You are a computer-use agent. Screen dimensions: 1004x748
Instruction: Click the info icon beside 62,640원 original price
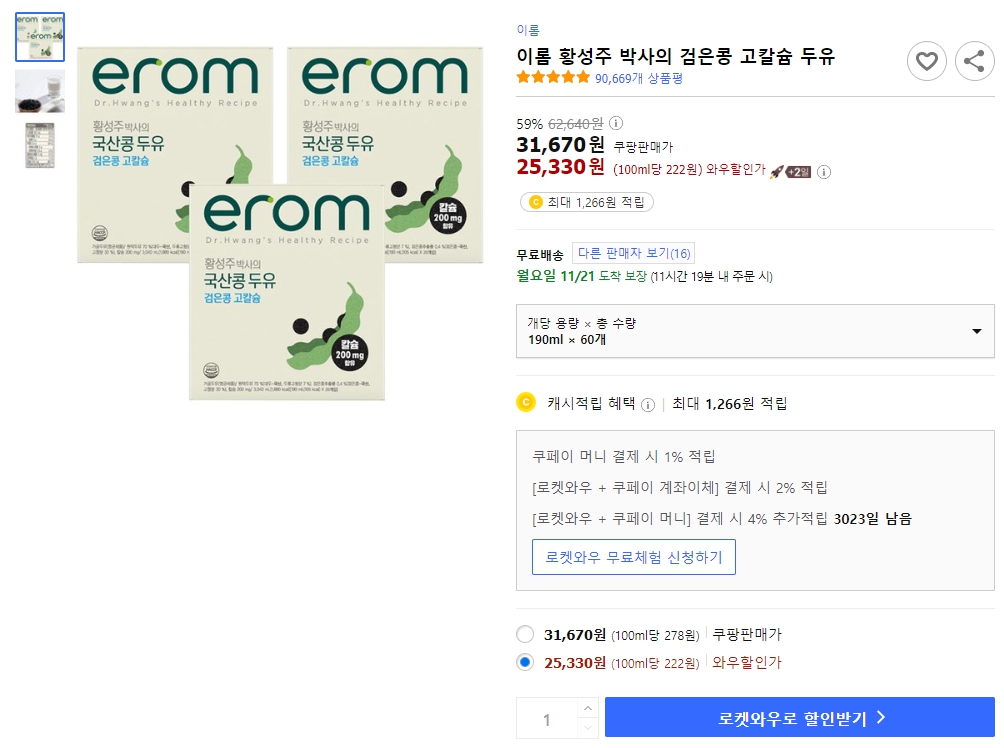click(615, 123)
